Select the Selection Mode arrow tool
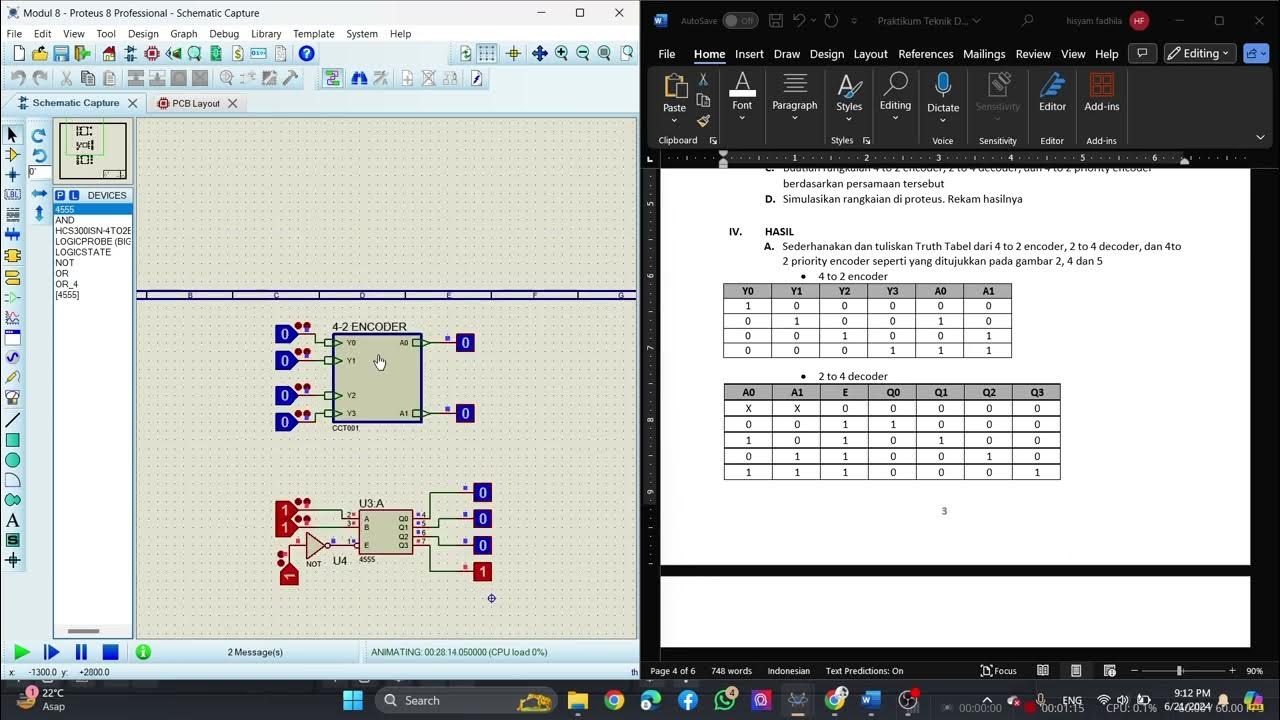 click(13, 134)
